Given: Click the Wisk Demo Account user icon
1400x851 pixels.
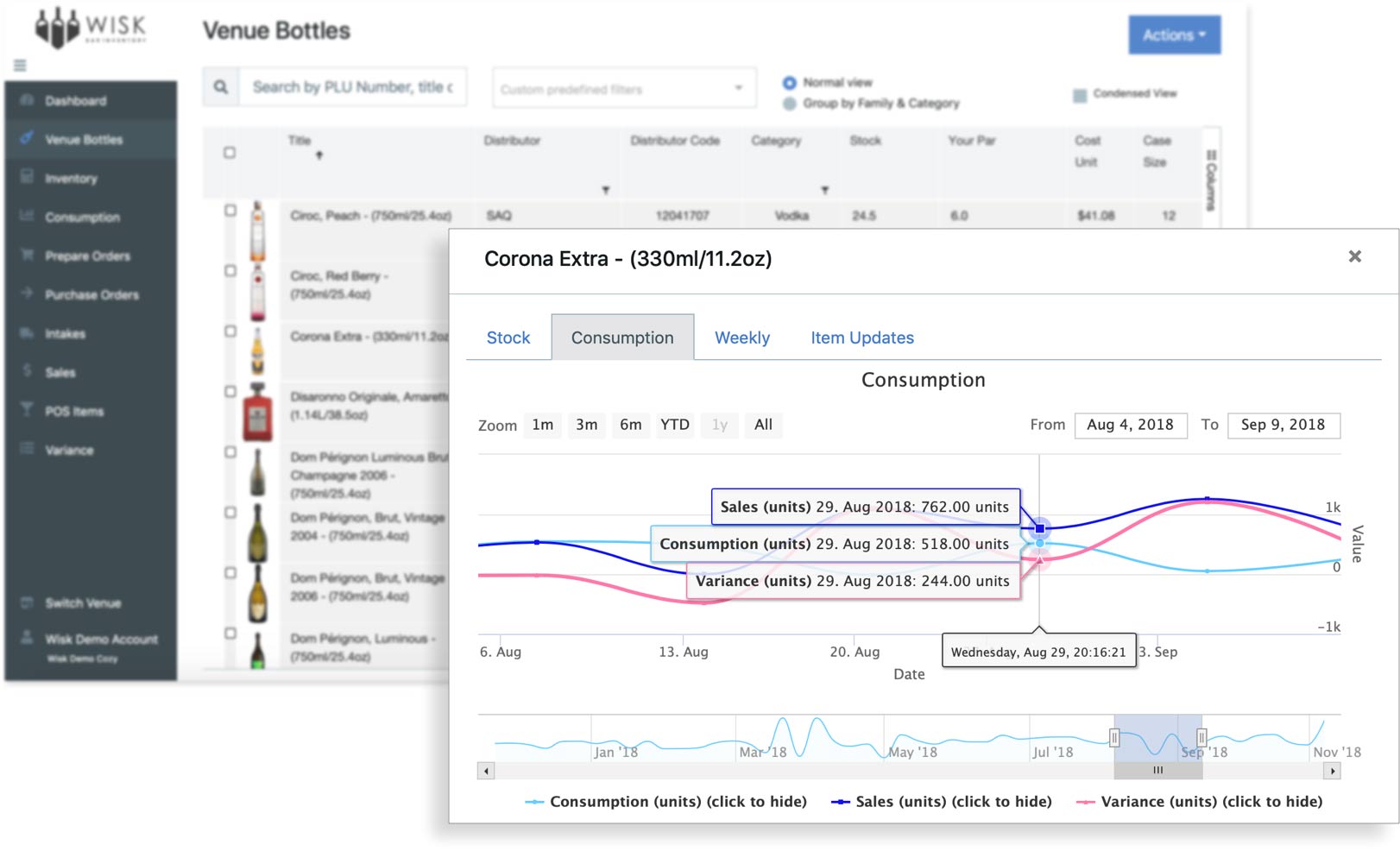Looking at the screenshot, I should tap(27, 639).
